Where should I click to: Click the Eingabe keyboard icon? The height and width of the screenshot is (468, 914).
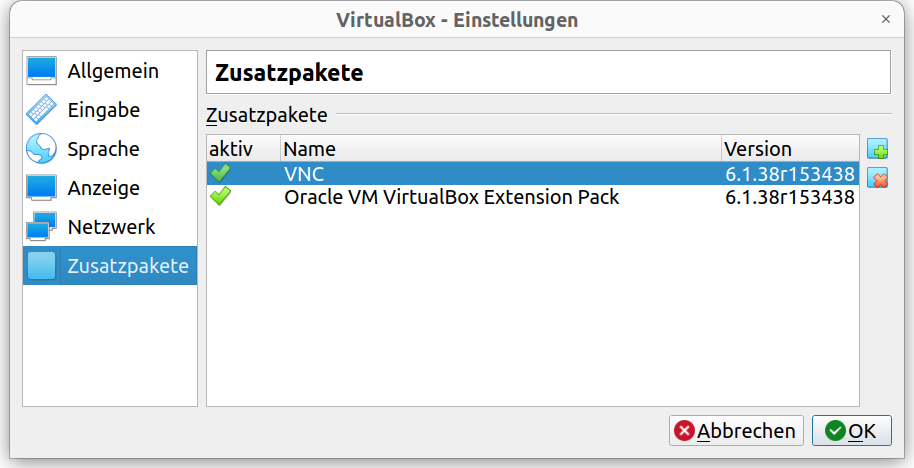41,110
